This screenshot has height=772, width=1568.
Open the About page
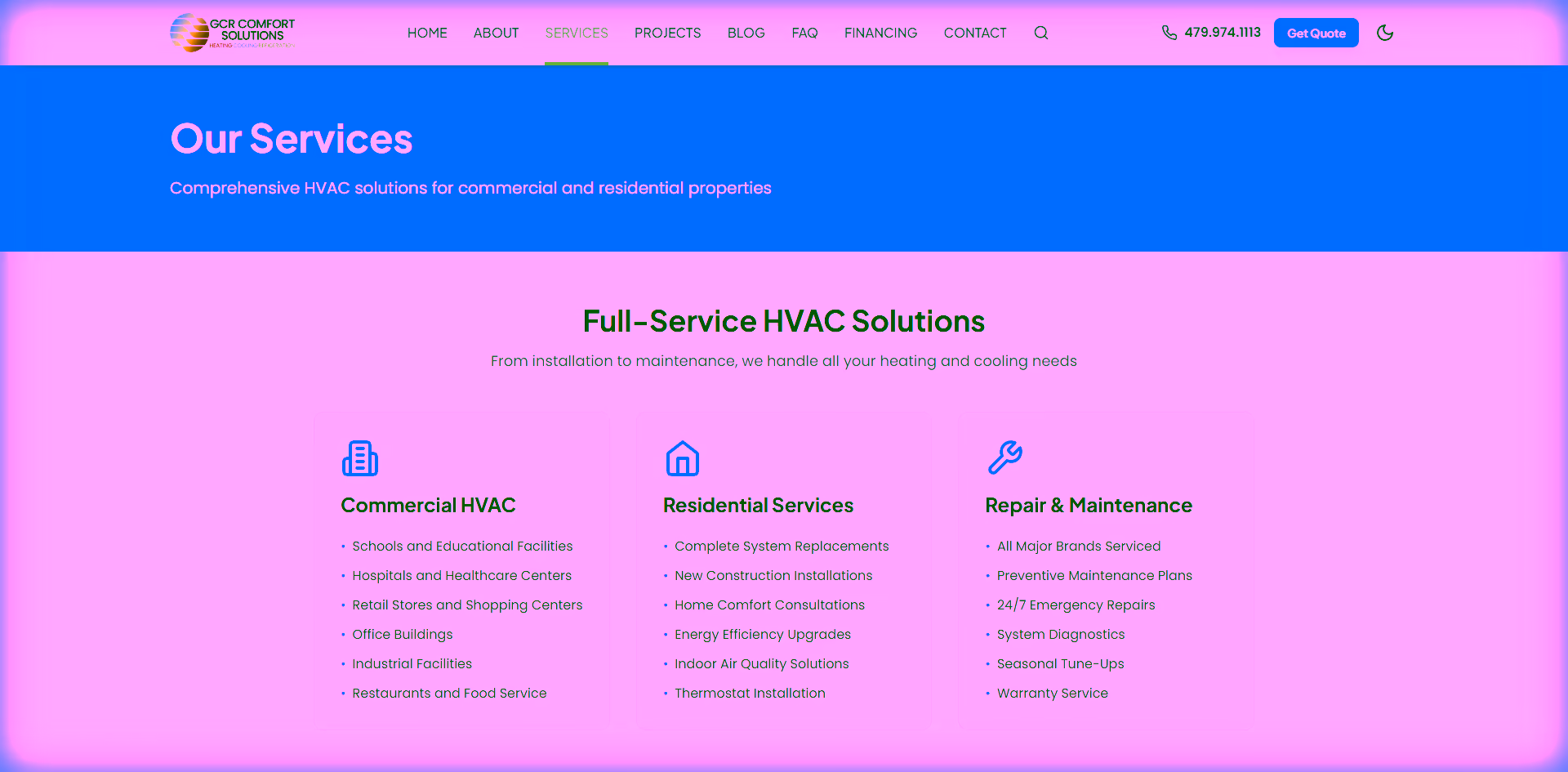tap(497, 33)
